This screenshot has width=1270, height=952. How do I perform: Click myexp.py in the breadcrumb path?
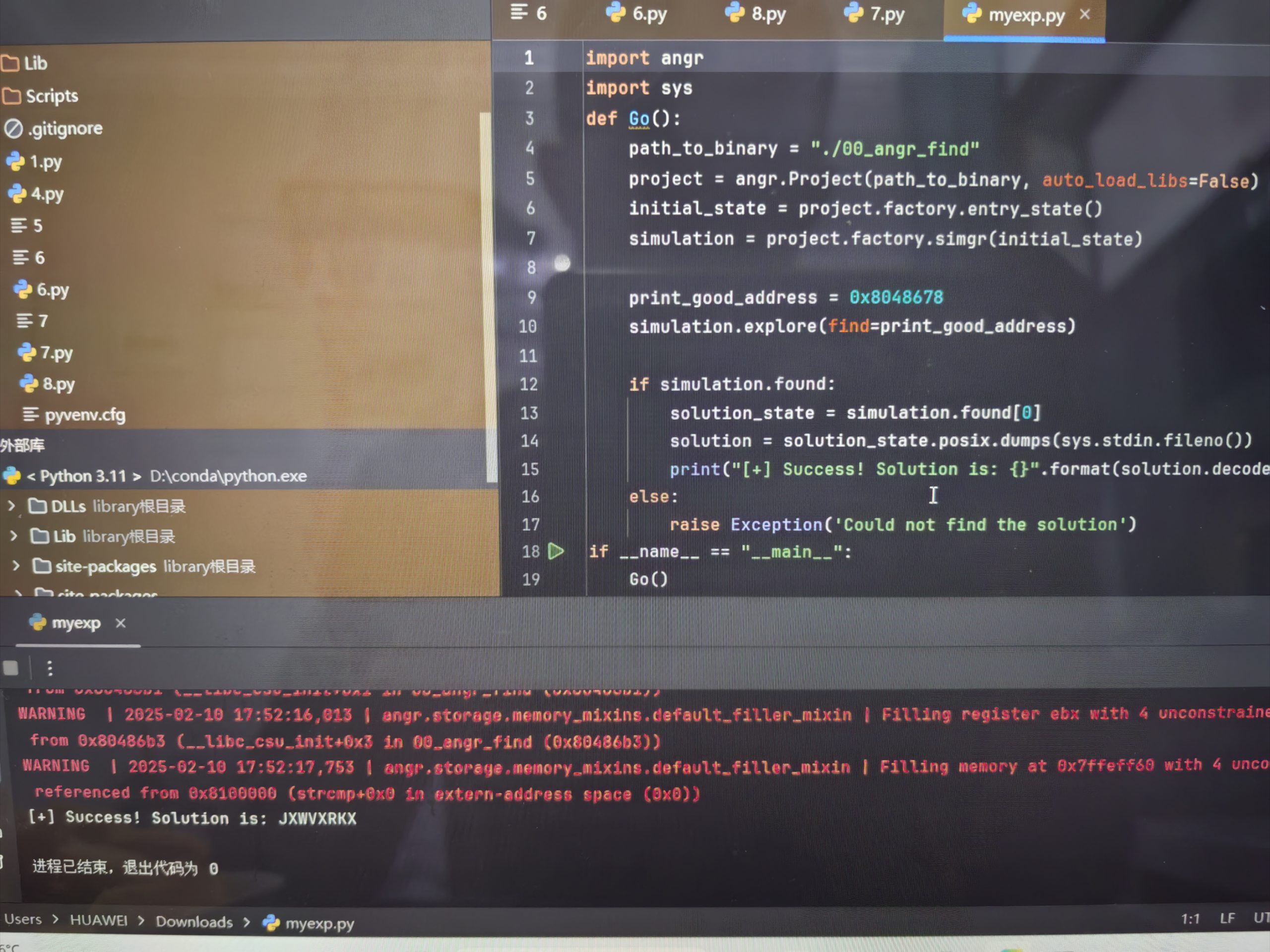tap(309, 924)
